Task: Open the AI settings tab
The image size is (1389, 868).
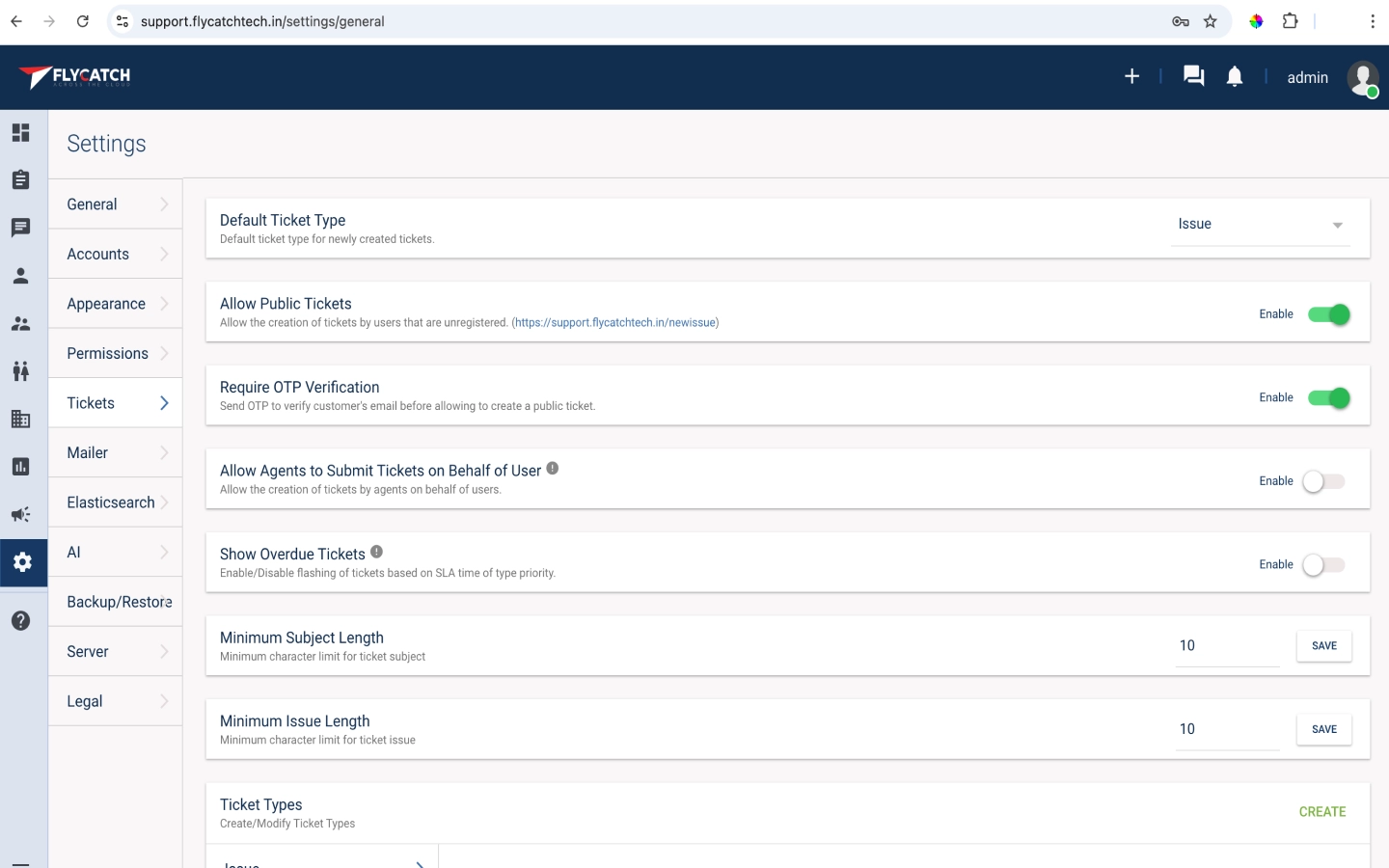Action: point(116,552)
